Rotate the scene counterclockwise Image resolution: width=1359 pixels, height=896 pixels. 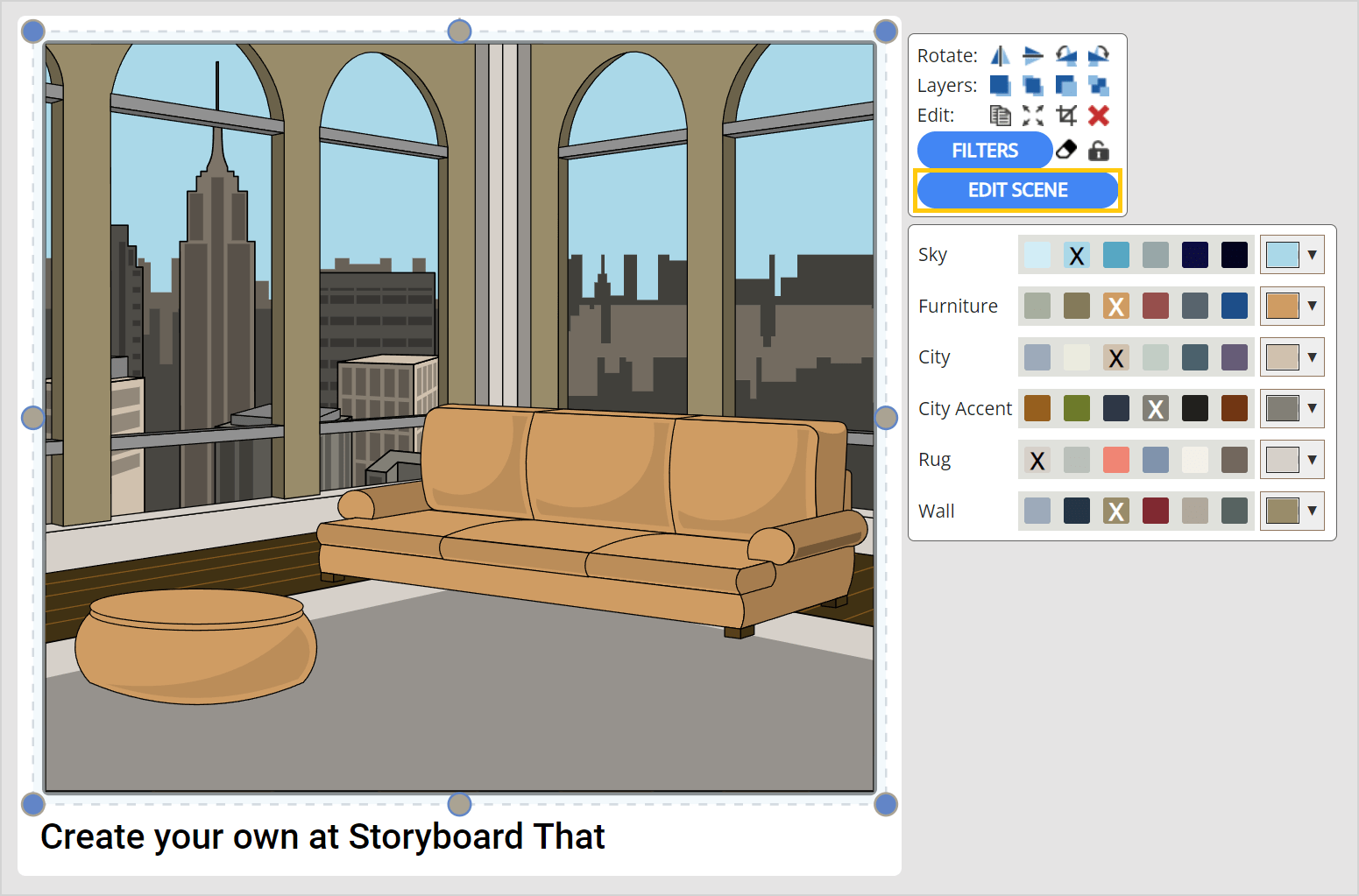point(1065,55)
